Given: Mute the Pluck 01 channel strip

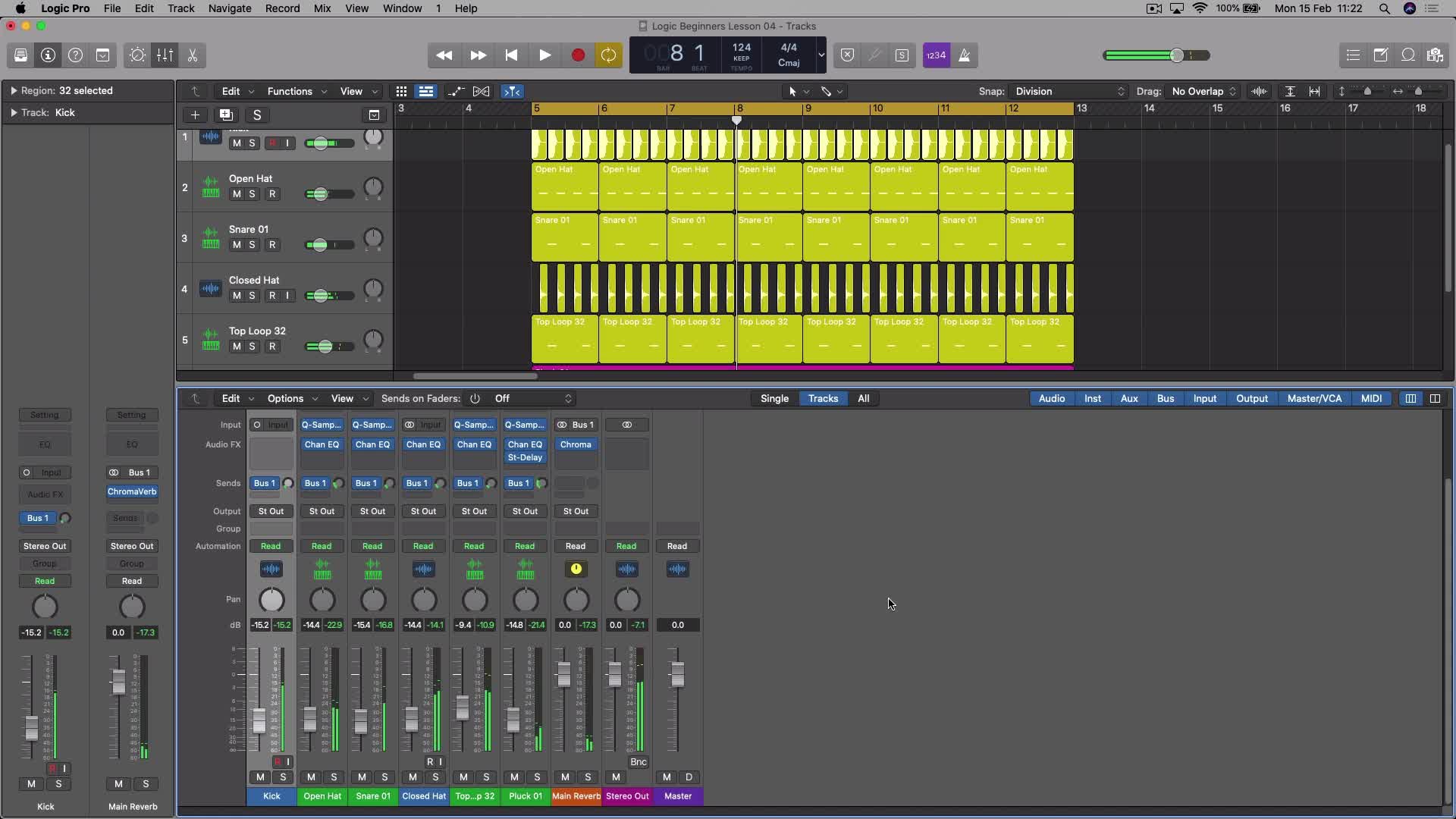Looking at the screenshot, I should [x=515, y=777].
